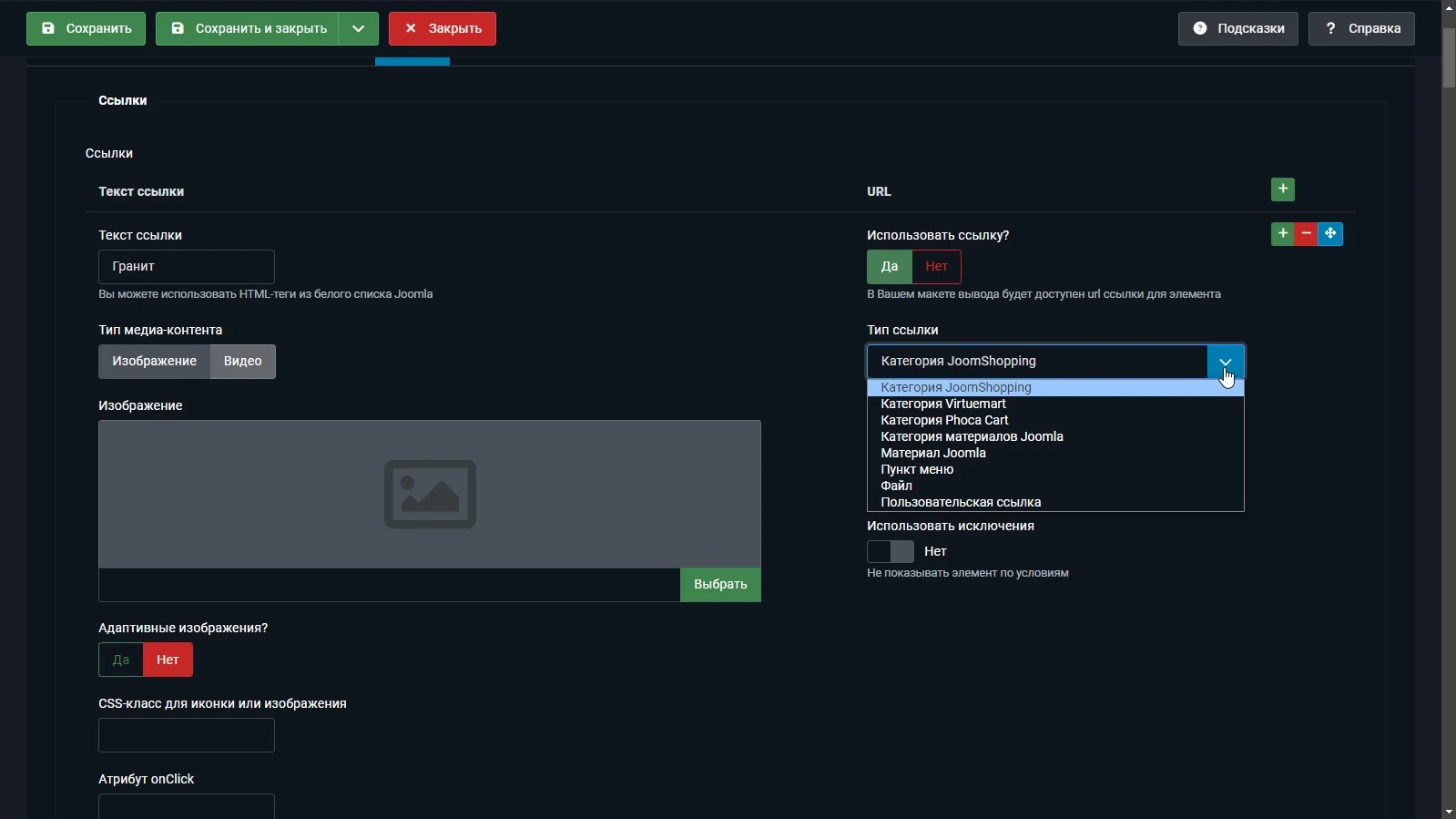The height and width of the screenshot is (819, 1456).
Task: Set Использовать ссылку to Нет
Action: (x=936, y=267)
